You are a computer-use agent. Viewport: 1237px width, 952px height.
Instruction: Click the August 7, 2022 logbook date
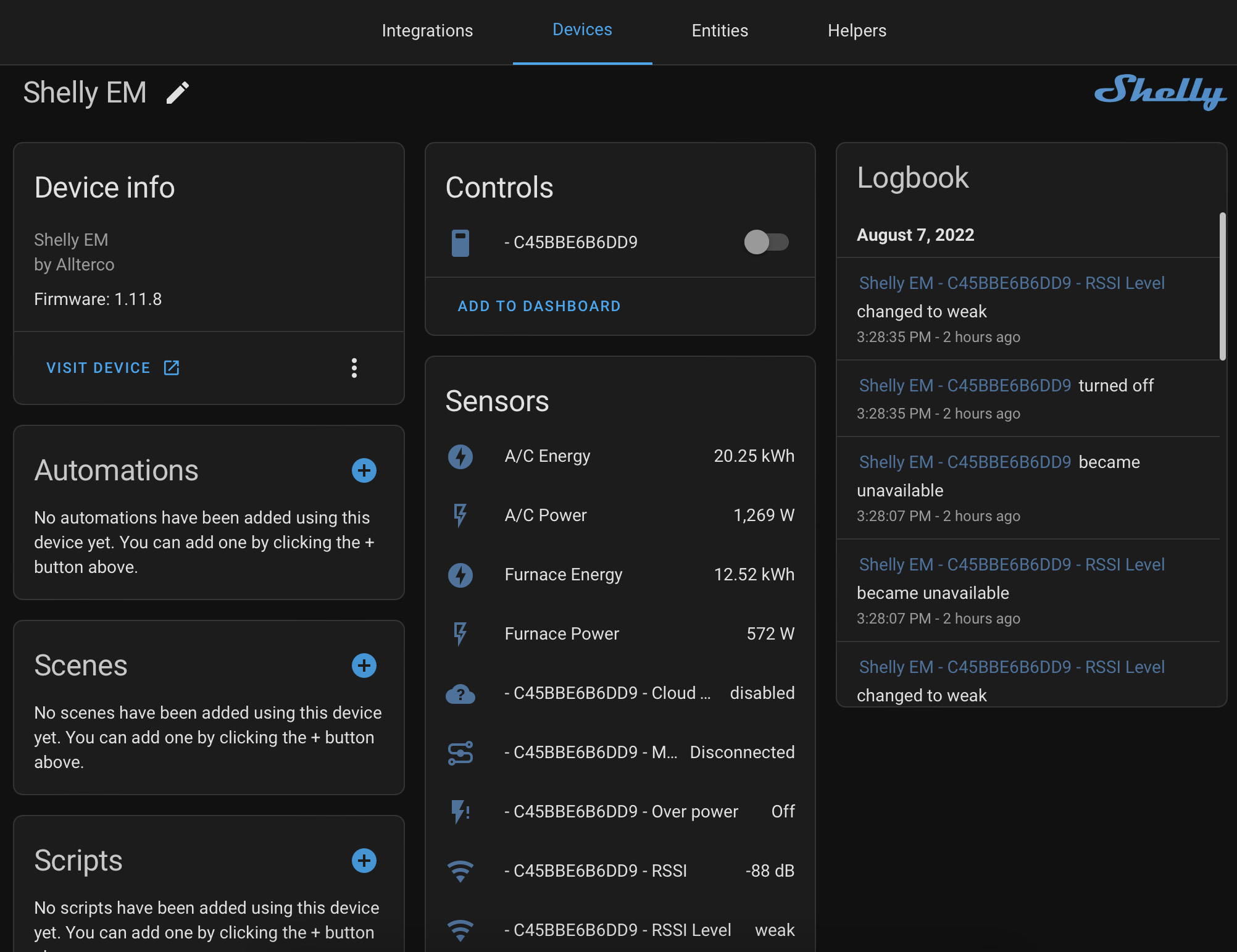pyautogui.click(x=915, y=235)
